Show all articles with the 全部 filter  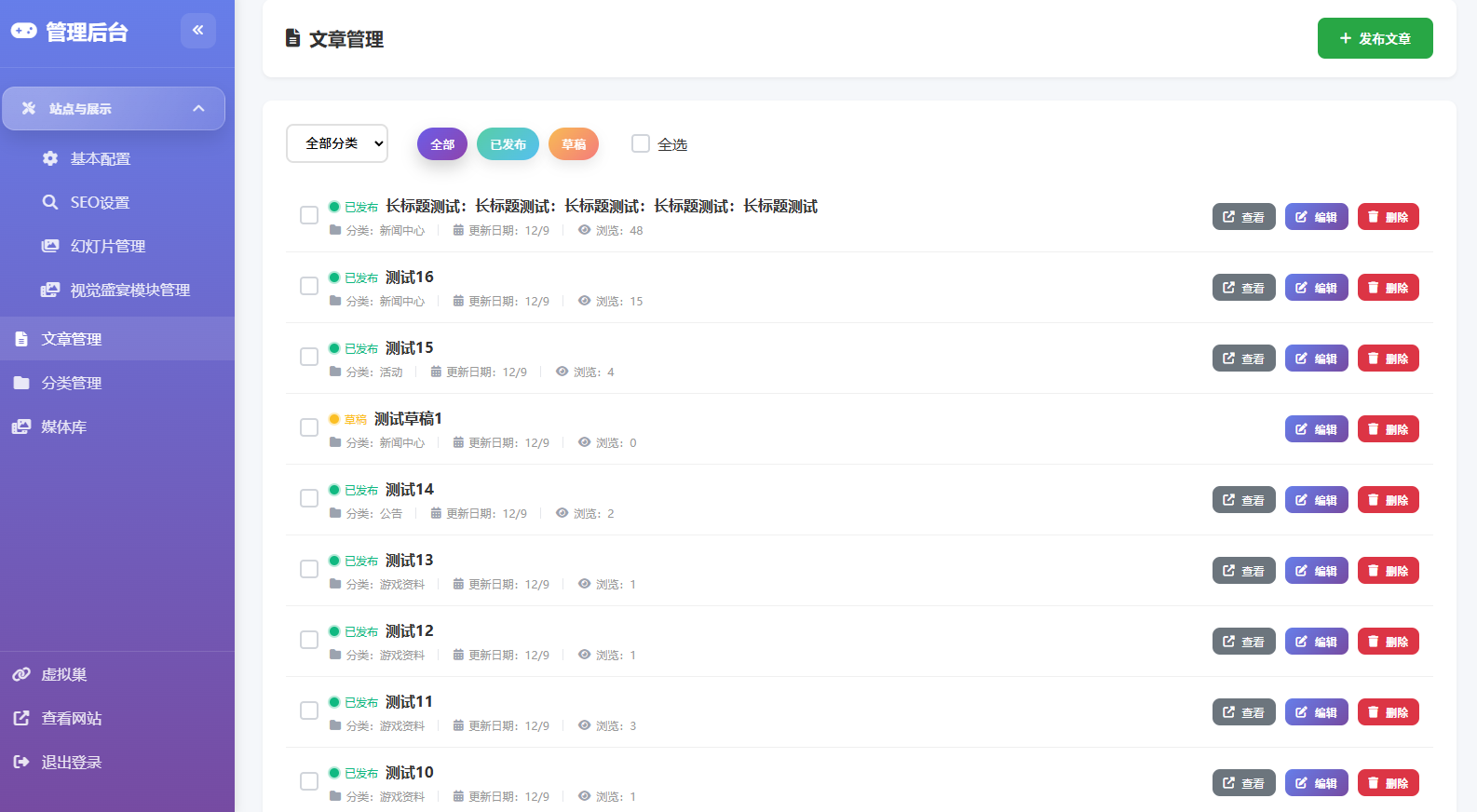[442, 144]
